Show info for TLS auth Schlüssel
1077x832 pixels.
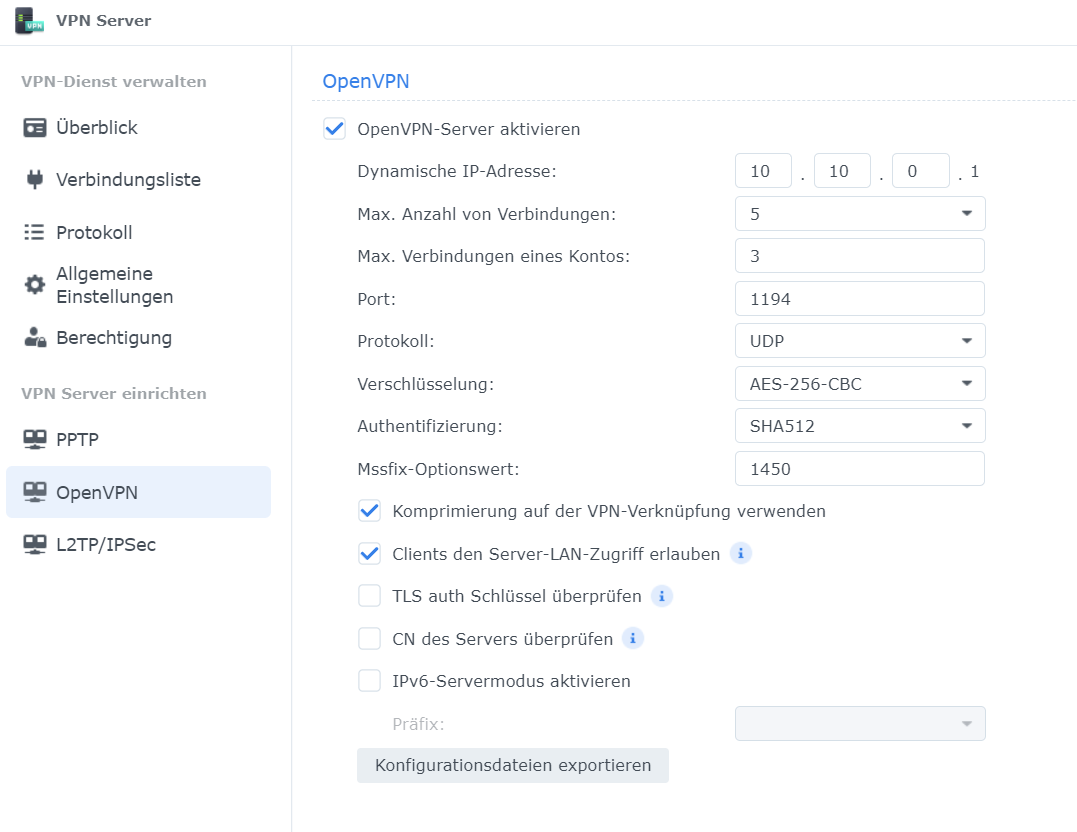coord(661,597)
